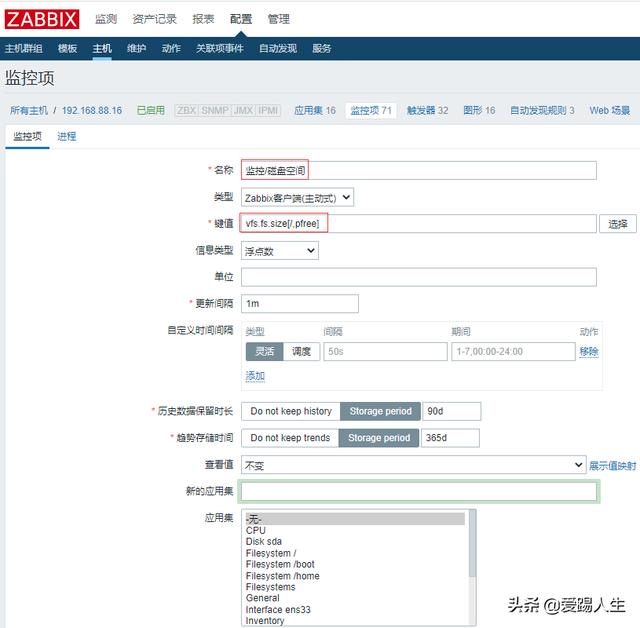Image resolution: width=640 pixels, height=628 pixels.
Task: Select CPU in application list
Action: 355,530
